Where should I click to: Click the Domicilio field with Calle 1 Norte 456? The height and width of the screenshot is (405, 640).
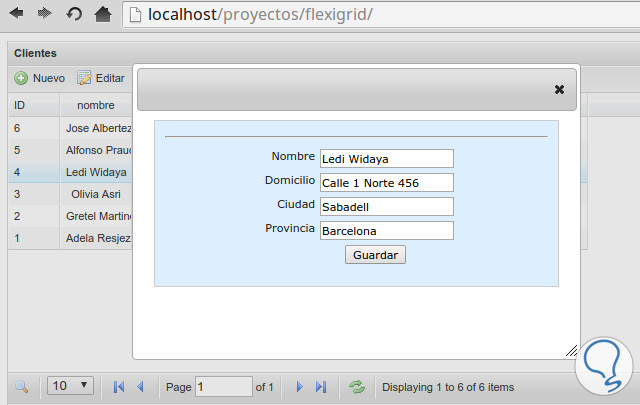coord(387,182)
